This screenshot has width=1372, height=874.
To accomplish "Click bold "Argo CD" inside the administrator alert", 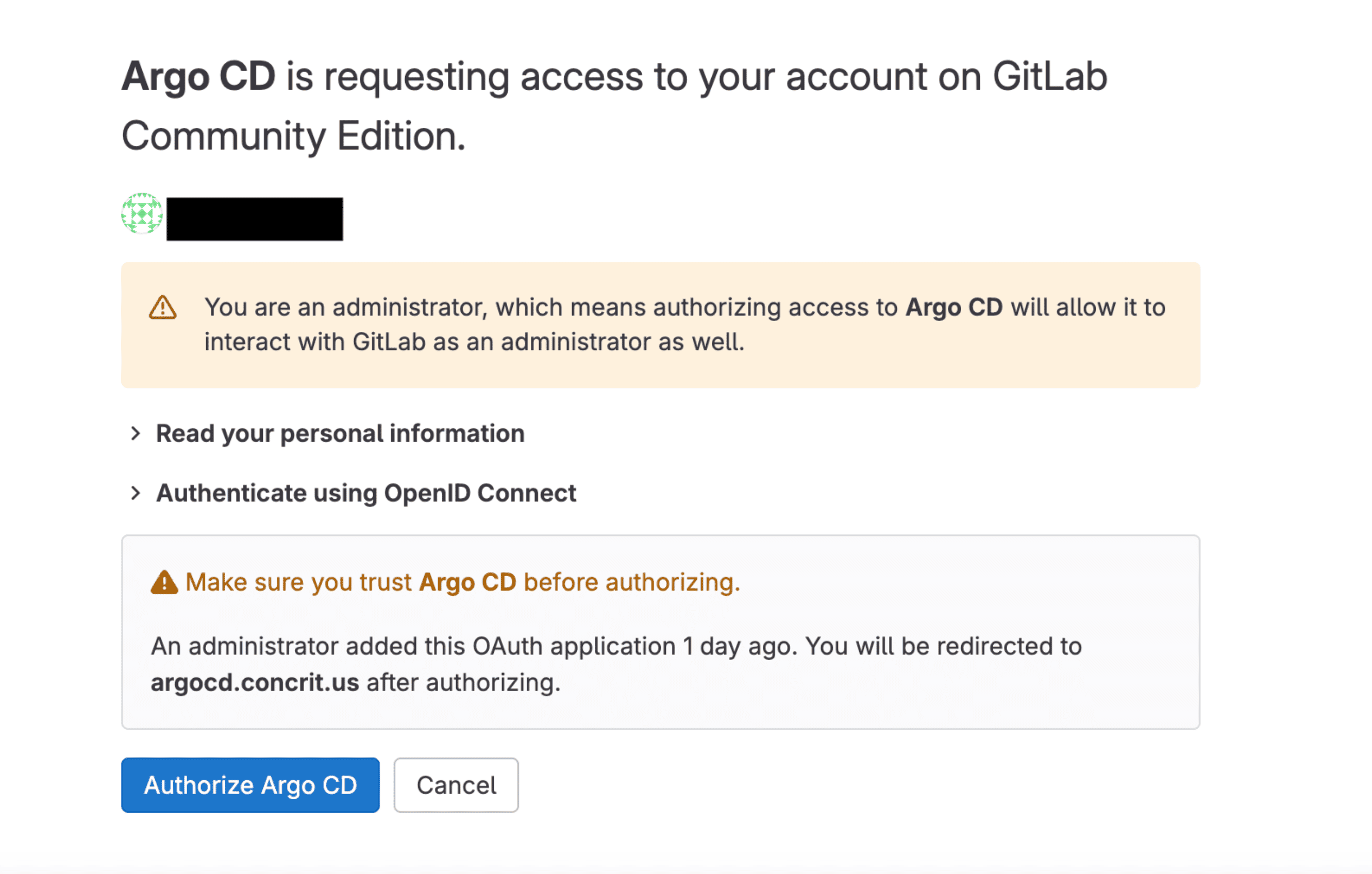I will point(955,307).
